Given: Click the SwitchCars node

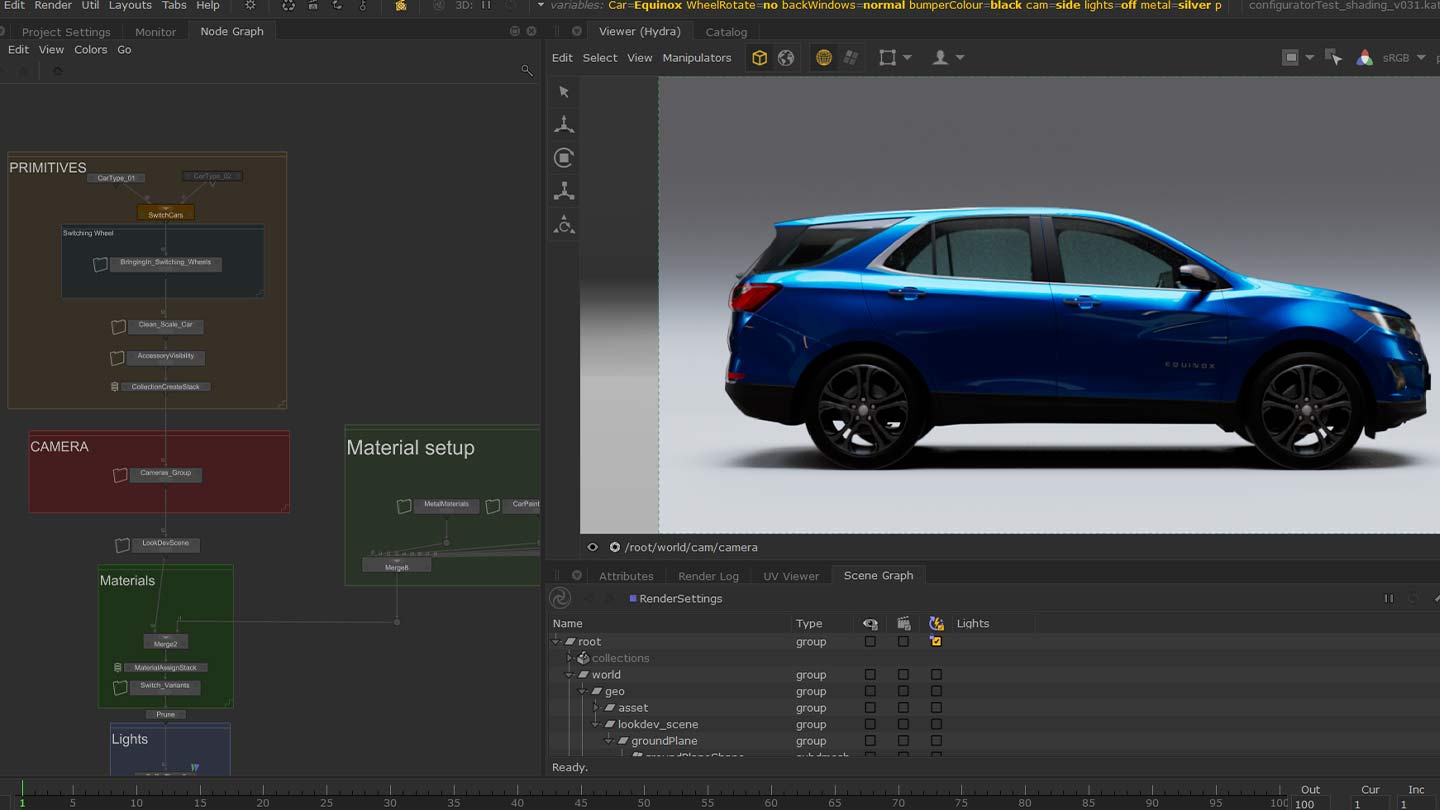Looking at the screenshot, I should (x=166, y=214).
